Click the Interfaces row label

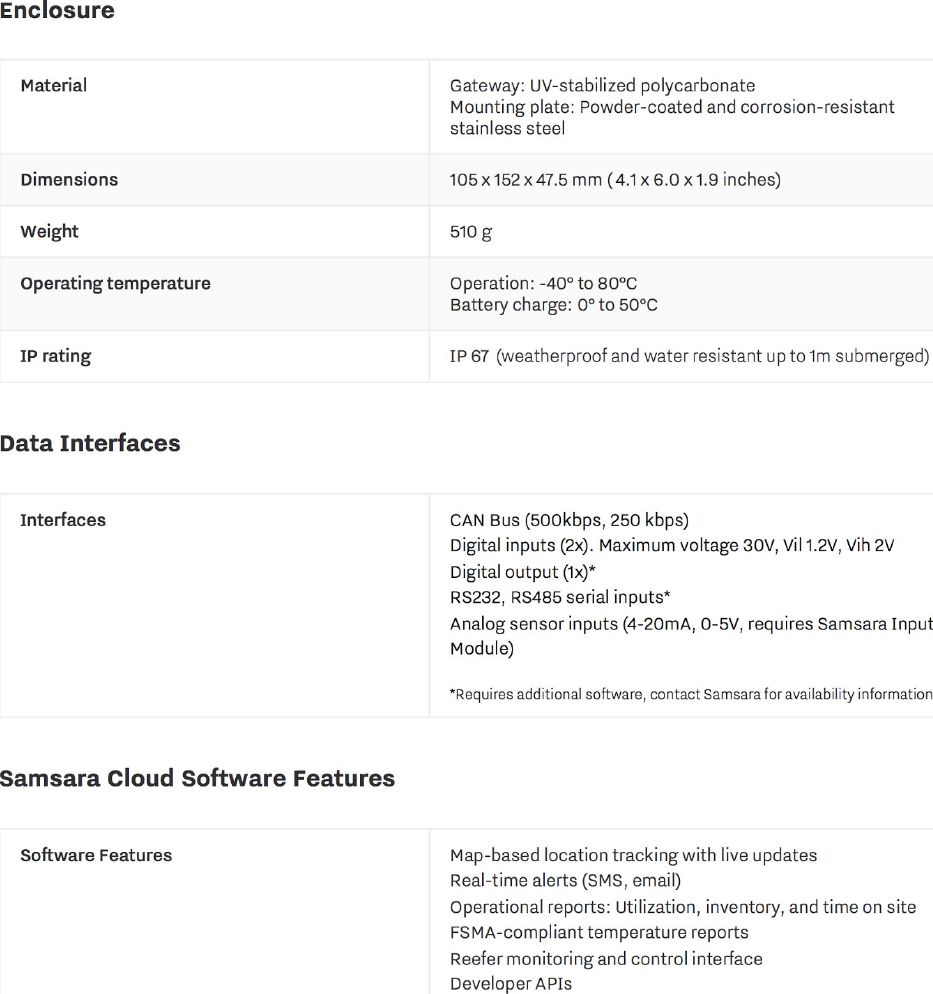tap(63, 520)
